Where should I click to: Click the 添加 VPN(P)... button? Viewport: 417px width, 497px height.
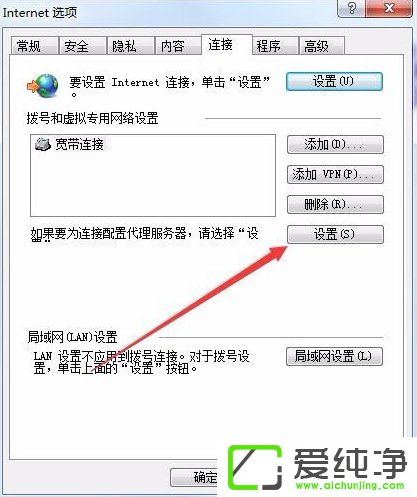point(335,174)
